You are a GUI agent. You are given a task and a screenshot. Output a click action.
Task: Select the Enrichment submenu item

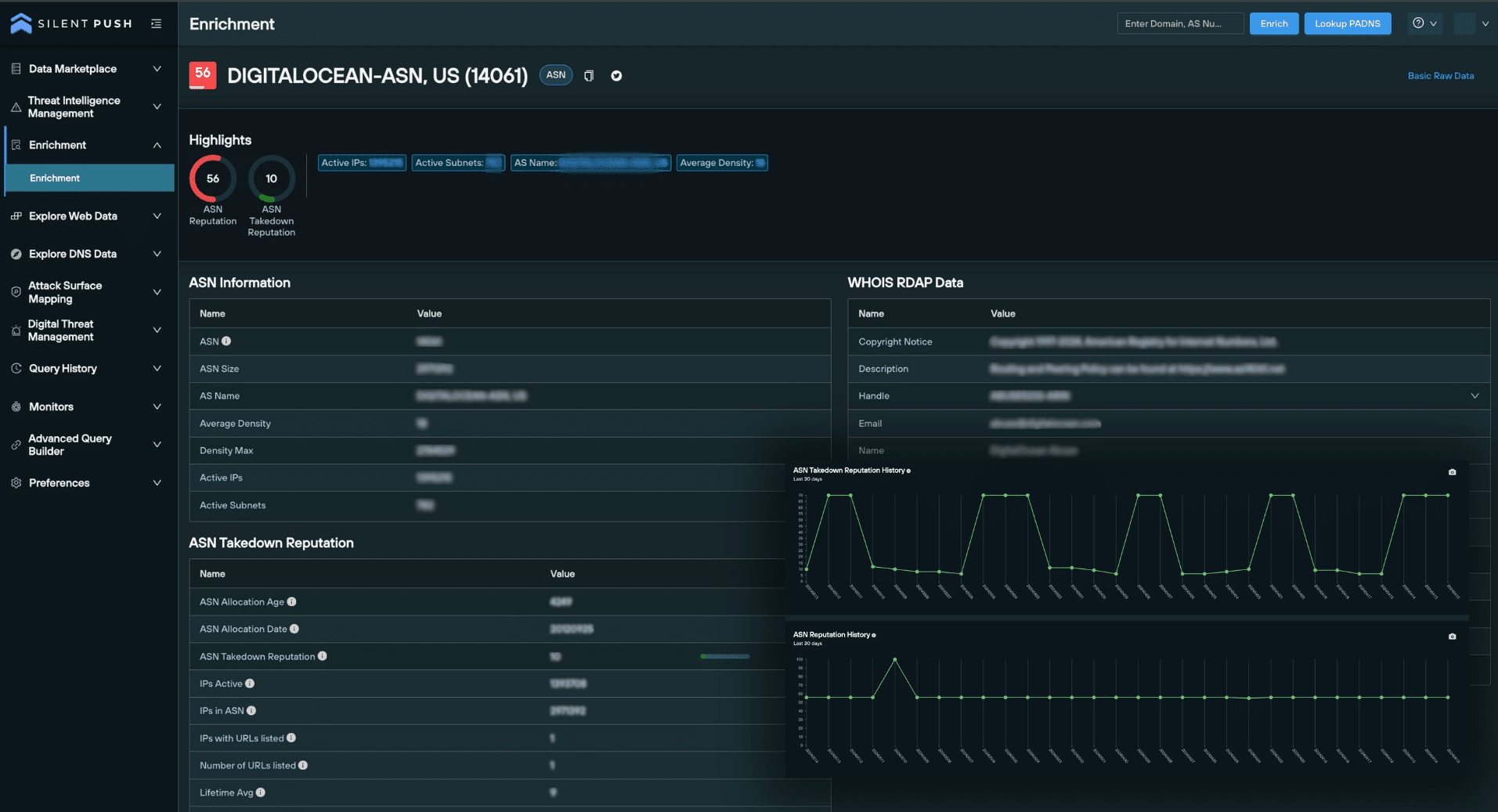point(90,178)
